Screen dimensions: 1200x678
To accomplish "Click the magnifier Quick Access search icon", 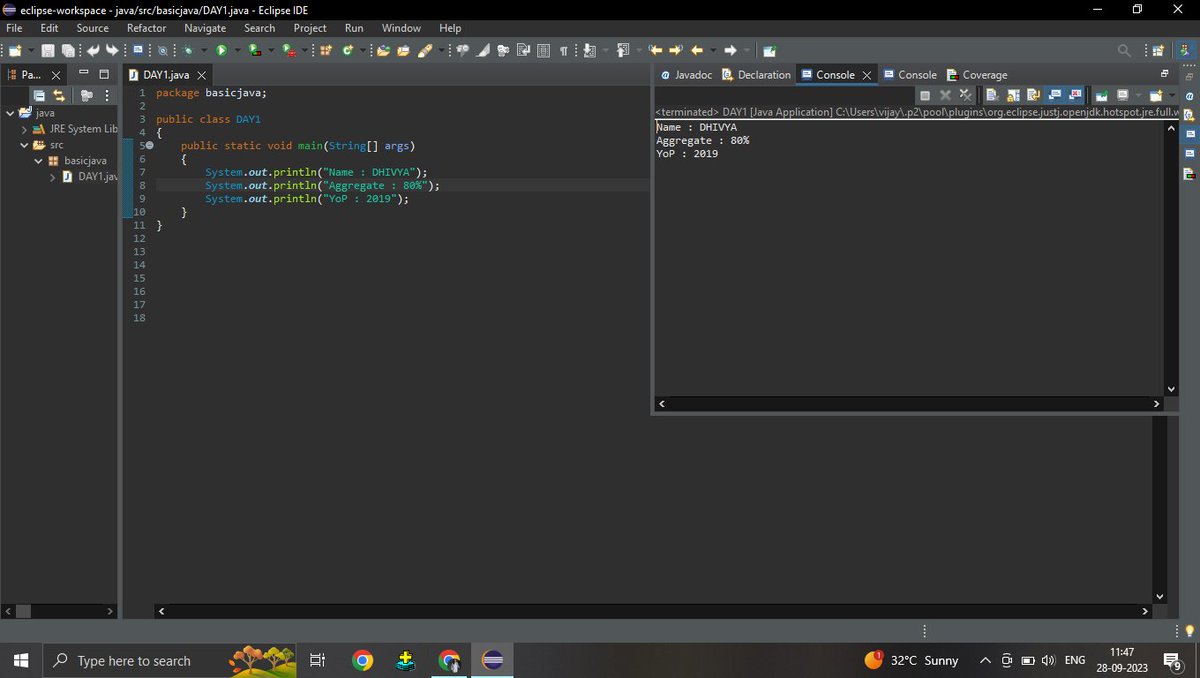I will click(x=1123, y=50).
